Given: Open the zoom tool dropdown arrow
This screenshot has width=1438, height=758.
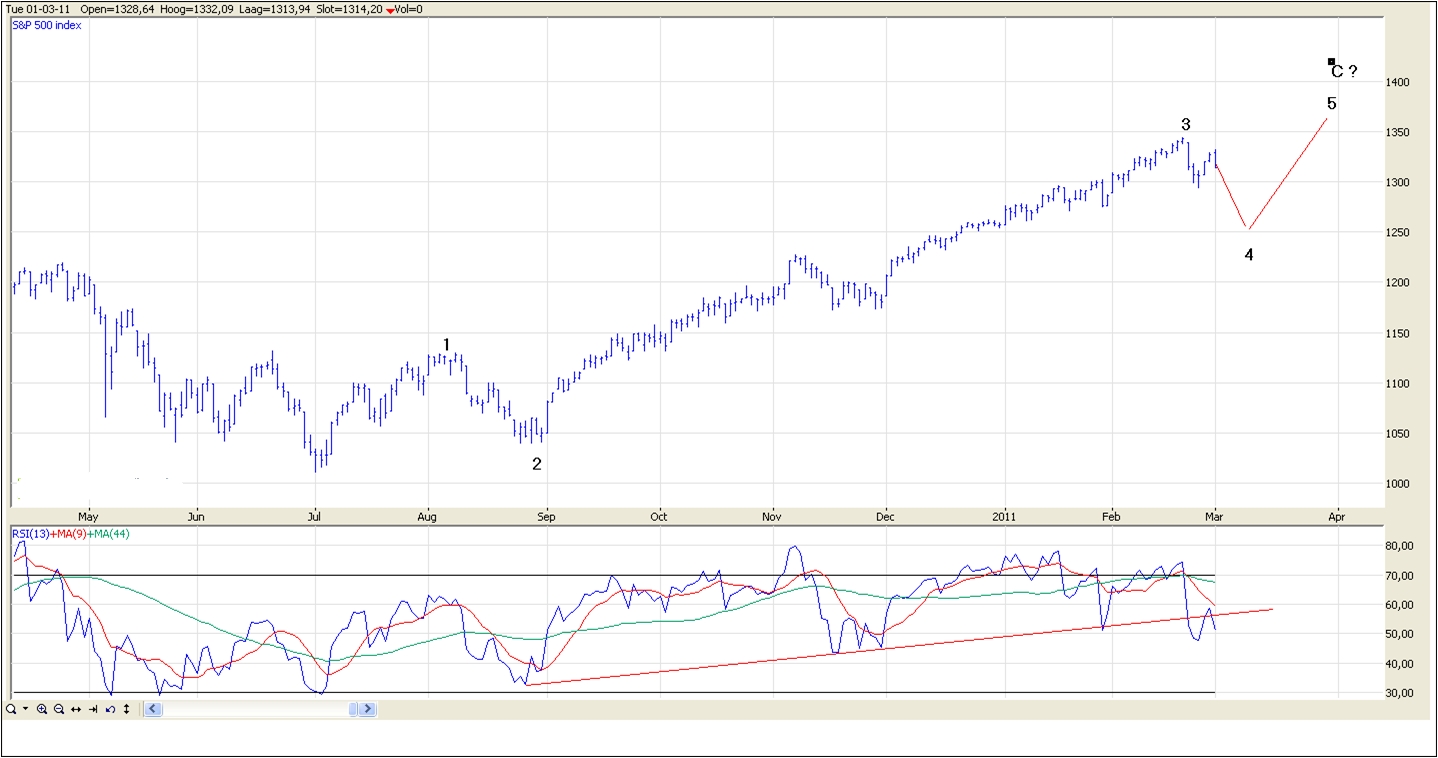Looking at the screenshot, I should [25, 709].
